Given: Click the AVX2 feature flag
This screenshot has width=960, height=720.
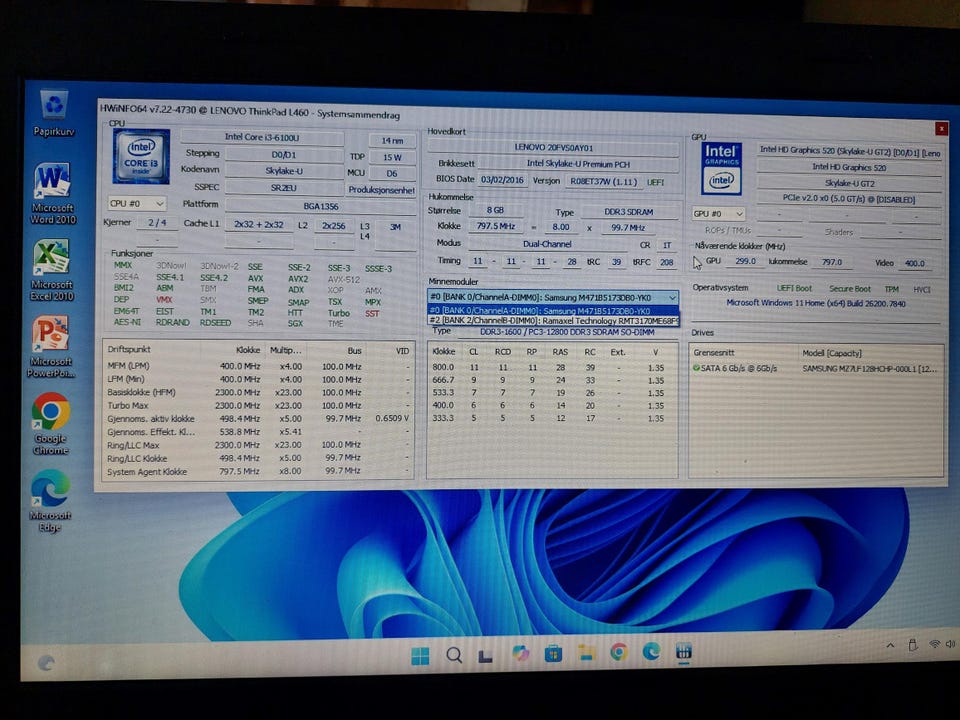Looking at the screenshot, I should (298, 279).
